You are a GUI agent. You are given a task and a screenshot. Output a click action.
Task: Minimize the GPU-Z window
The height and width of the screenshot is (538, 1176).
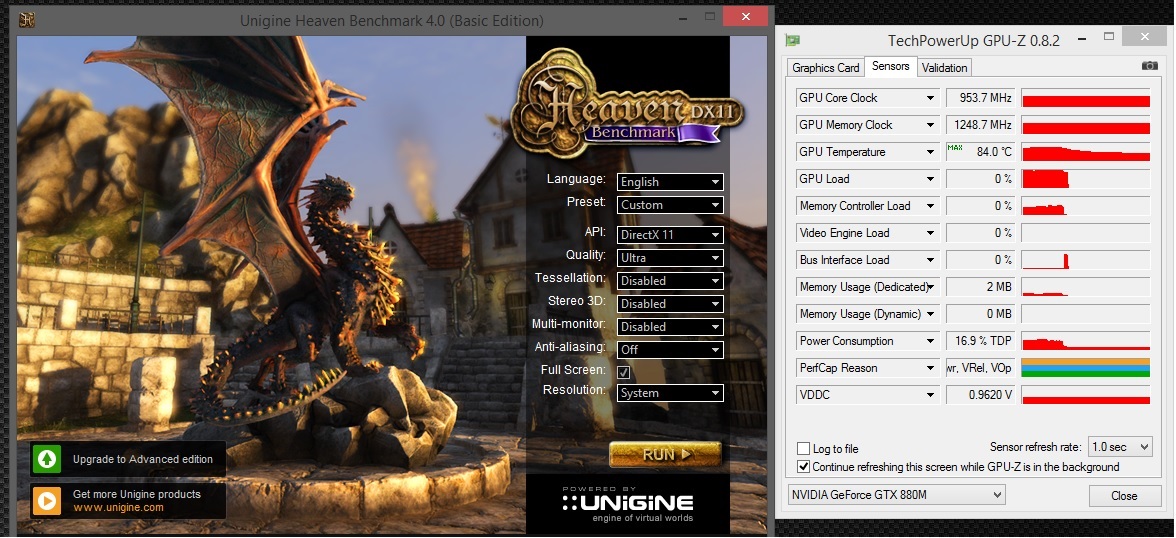[x=1081, y=38]
